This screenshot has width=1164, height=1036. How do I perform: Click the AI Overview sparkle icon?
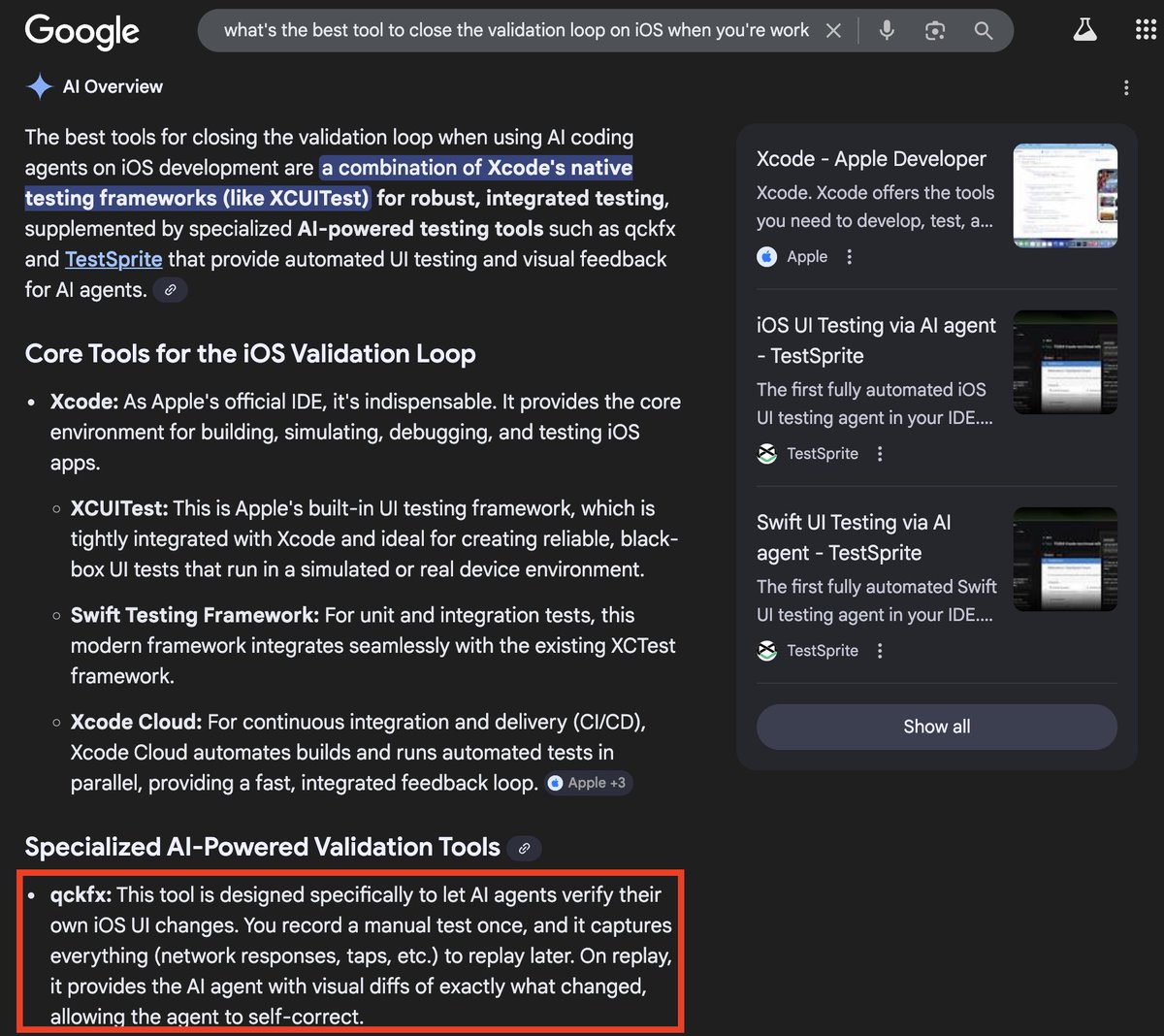point(39,86)
